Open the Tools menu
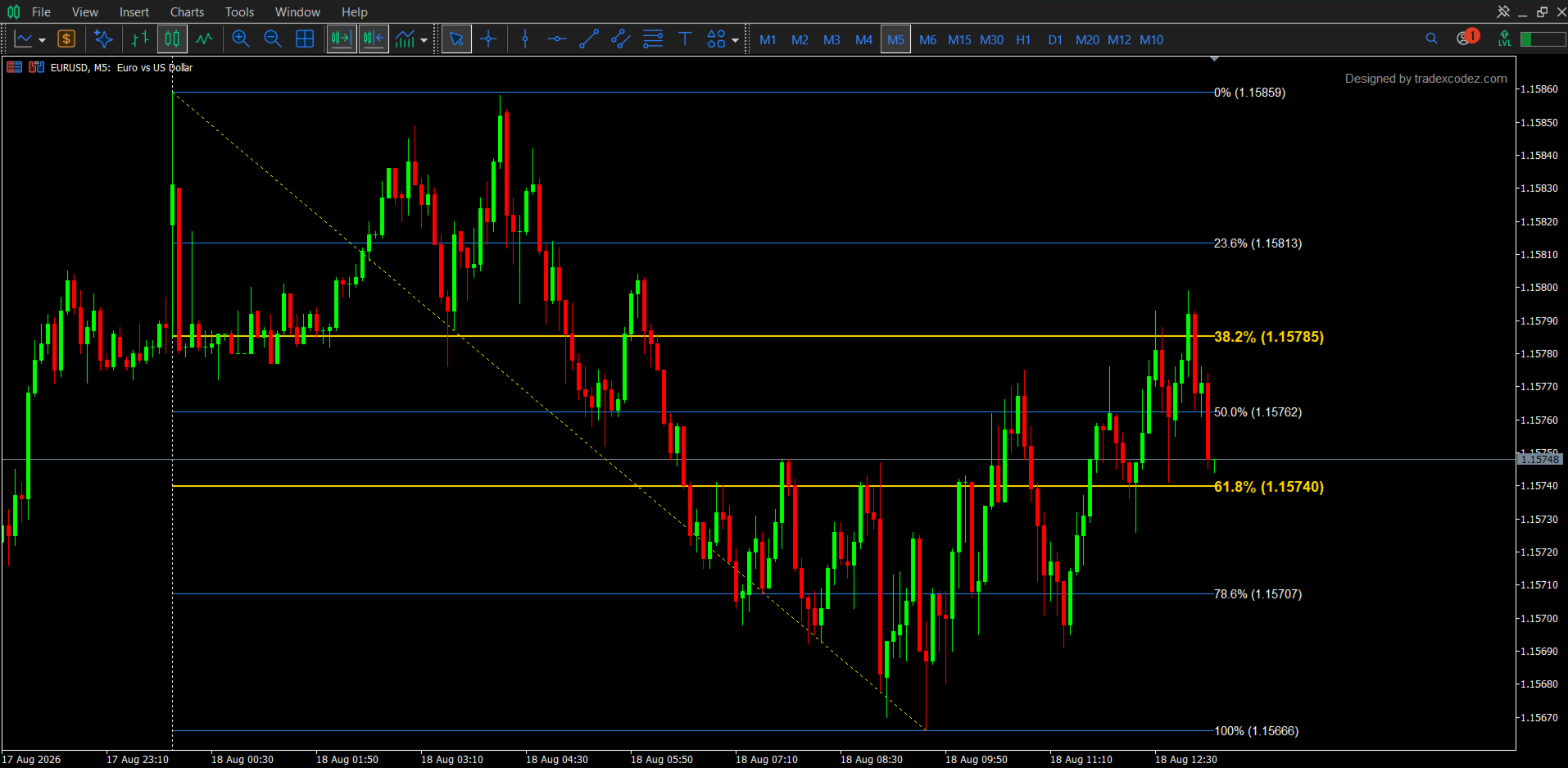Screen dimensions: 1568x768 [x=239, y=11]
